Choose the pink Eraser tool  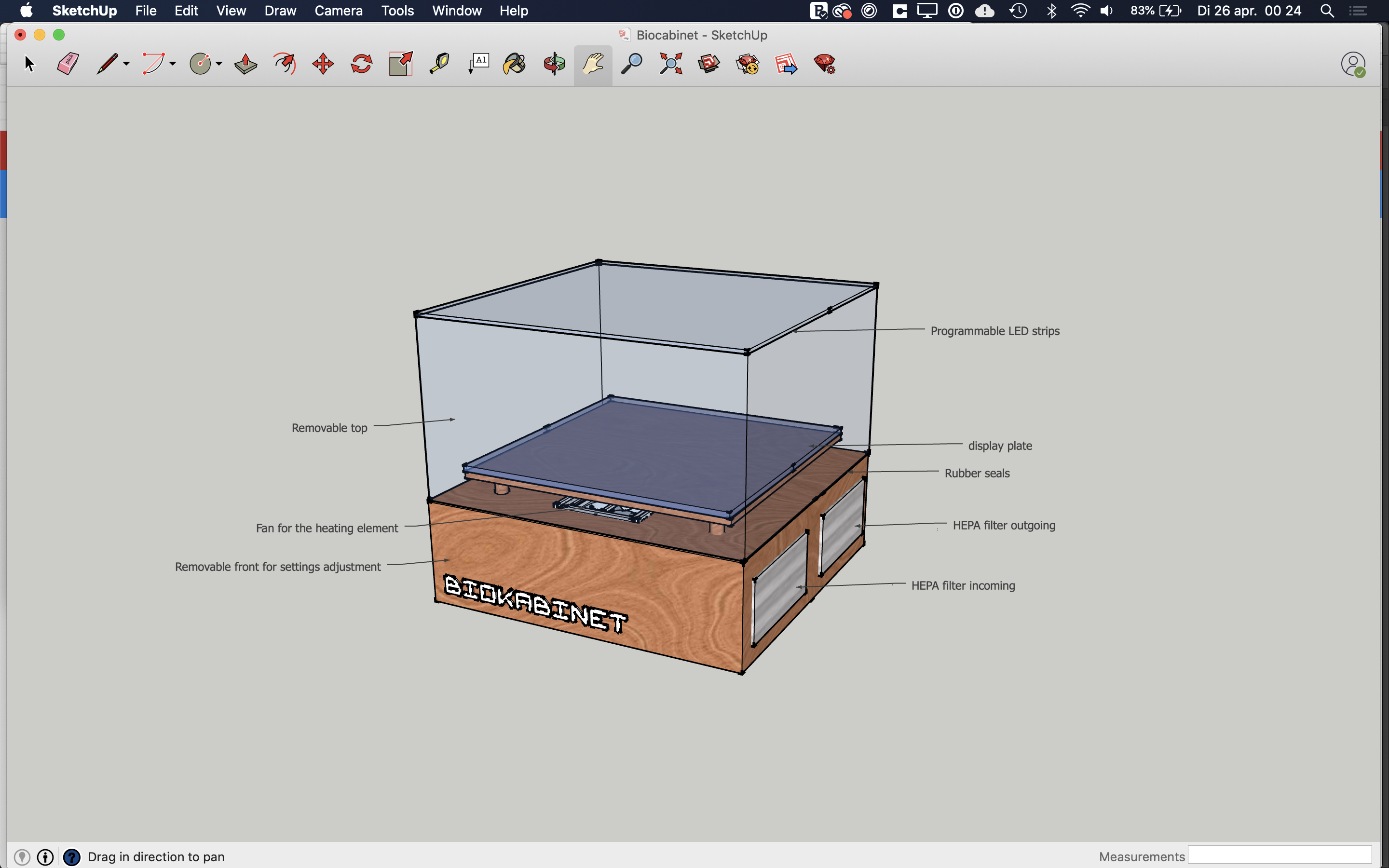pyautogui.click(x=68, y=64)
